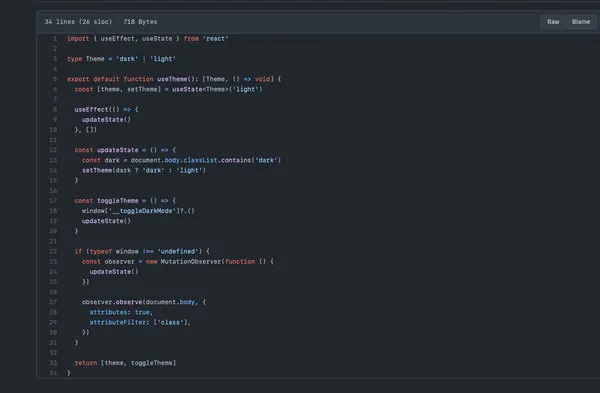This screenshot has height=393, width=600.
Task: Click "return" statement on line 33
Action: pyautogui.click(x=86, y=363)
